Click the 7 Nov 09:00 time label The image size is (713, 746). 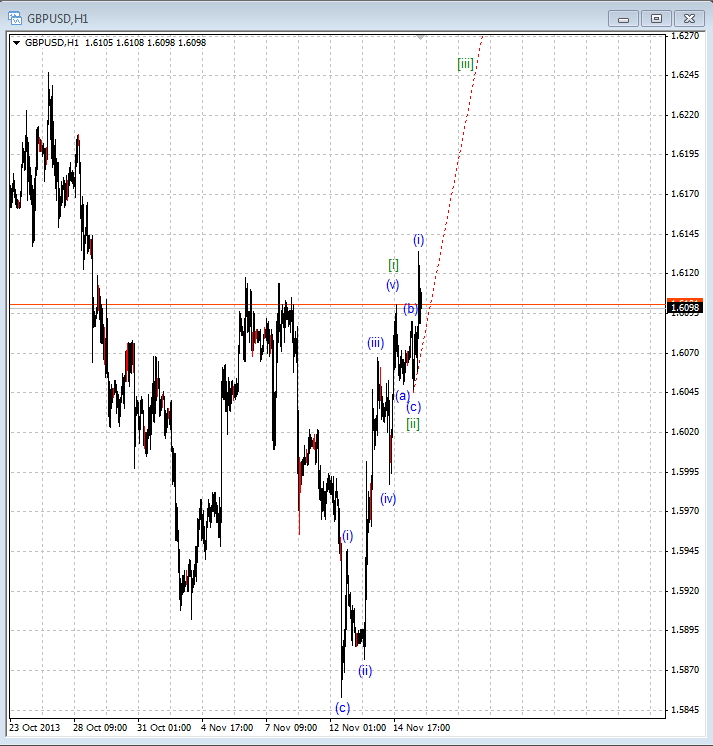pos(291,727)
